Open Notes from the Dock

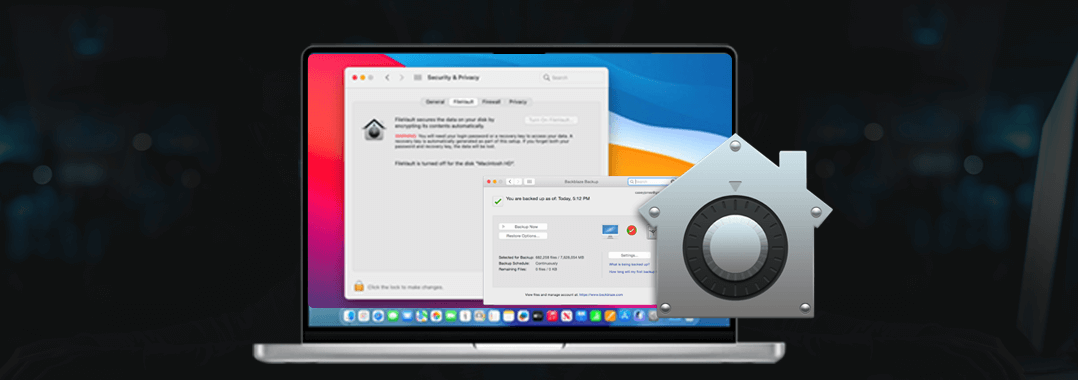coord(509,316)
